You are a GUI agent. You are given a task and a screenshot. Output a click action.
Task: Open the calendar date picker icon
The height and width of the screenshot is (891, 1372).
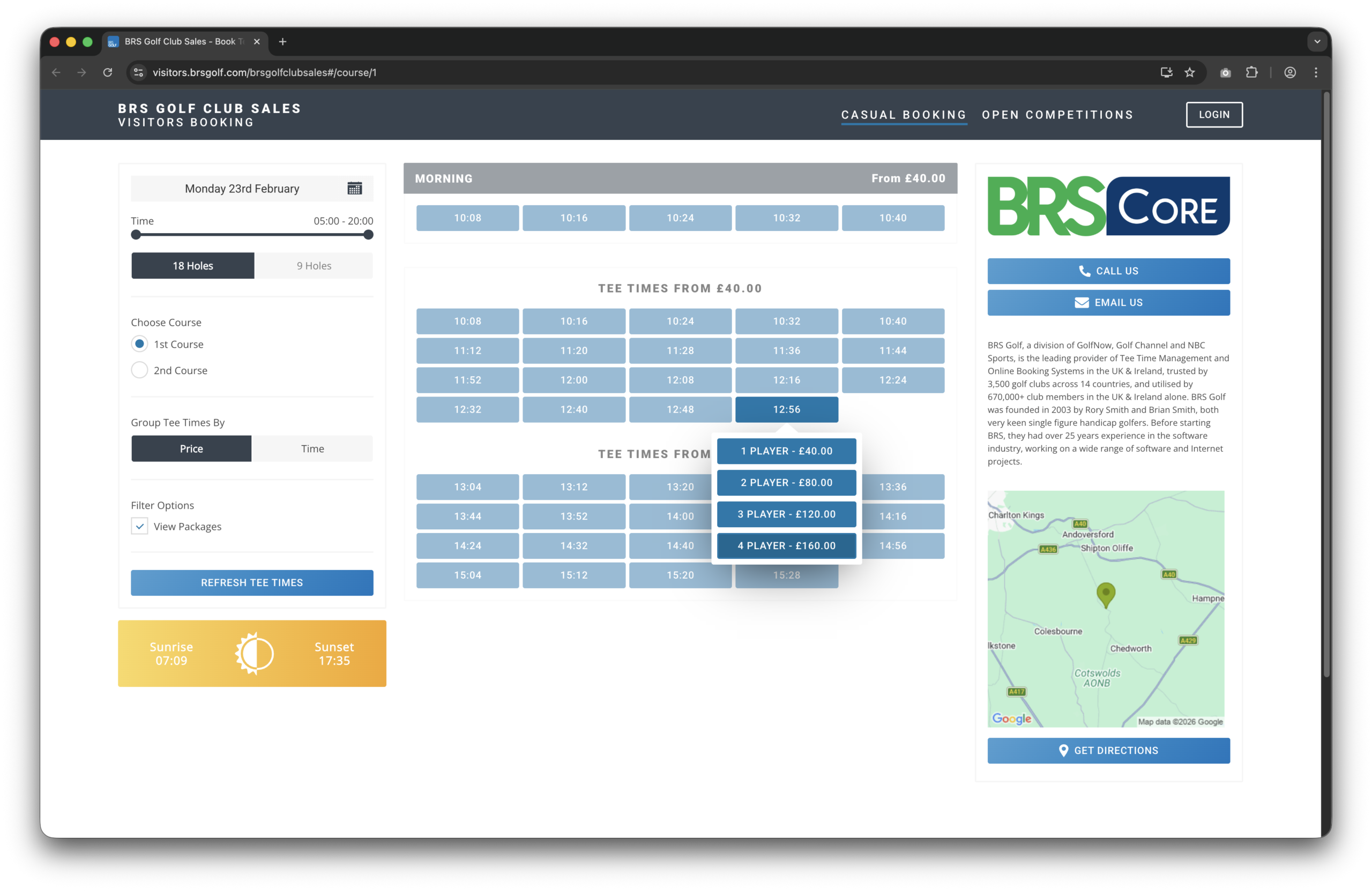click(355, 189)
